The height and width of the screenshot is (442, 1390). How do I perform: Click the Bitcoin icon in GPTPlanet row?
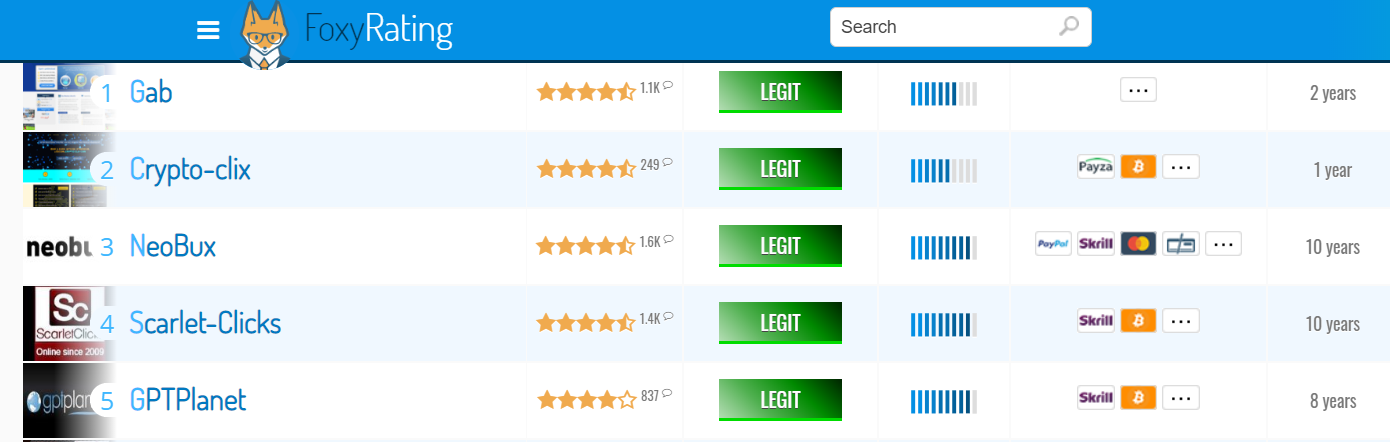tap(1138, 398)
